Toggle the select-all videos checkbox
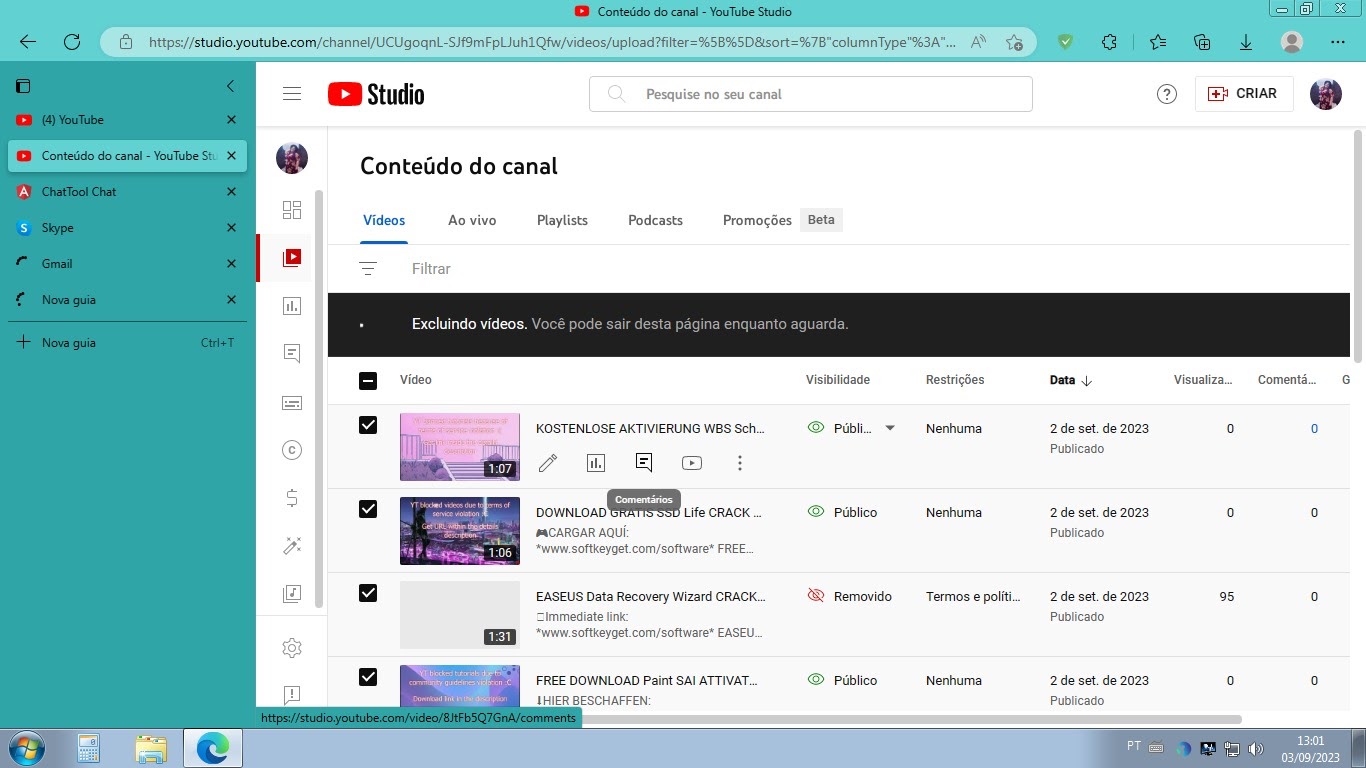 pos(368,380)
